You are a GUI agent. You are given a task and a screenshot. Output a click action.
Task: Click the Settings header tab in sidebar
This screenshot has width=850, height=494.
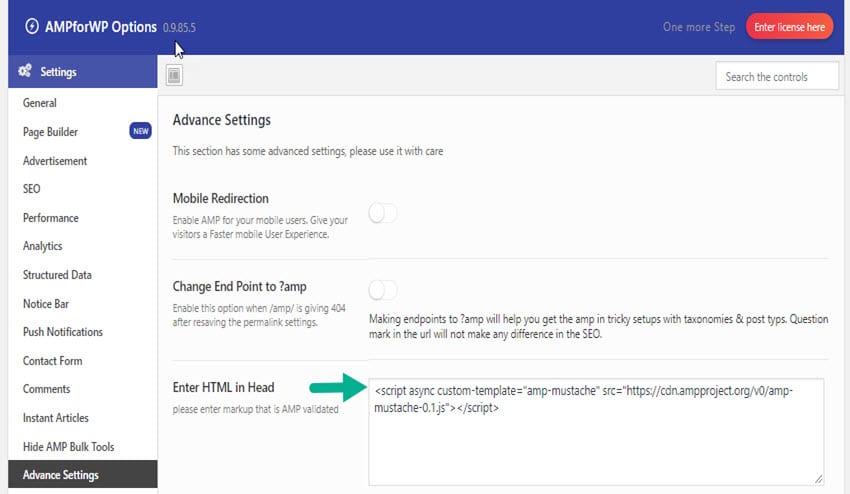point(82,71)
